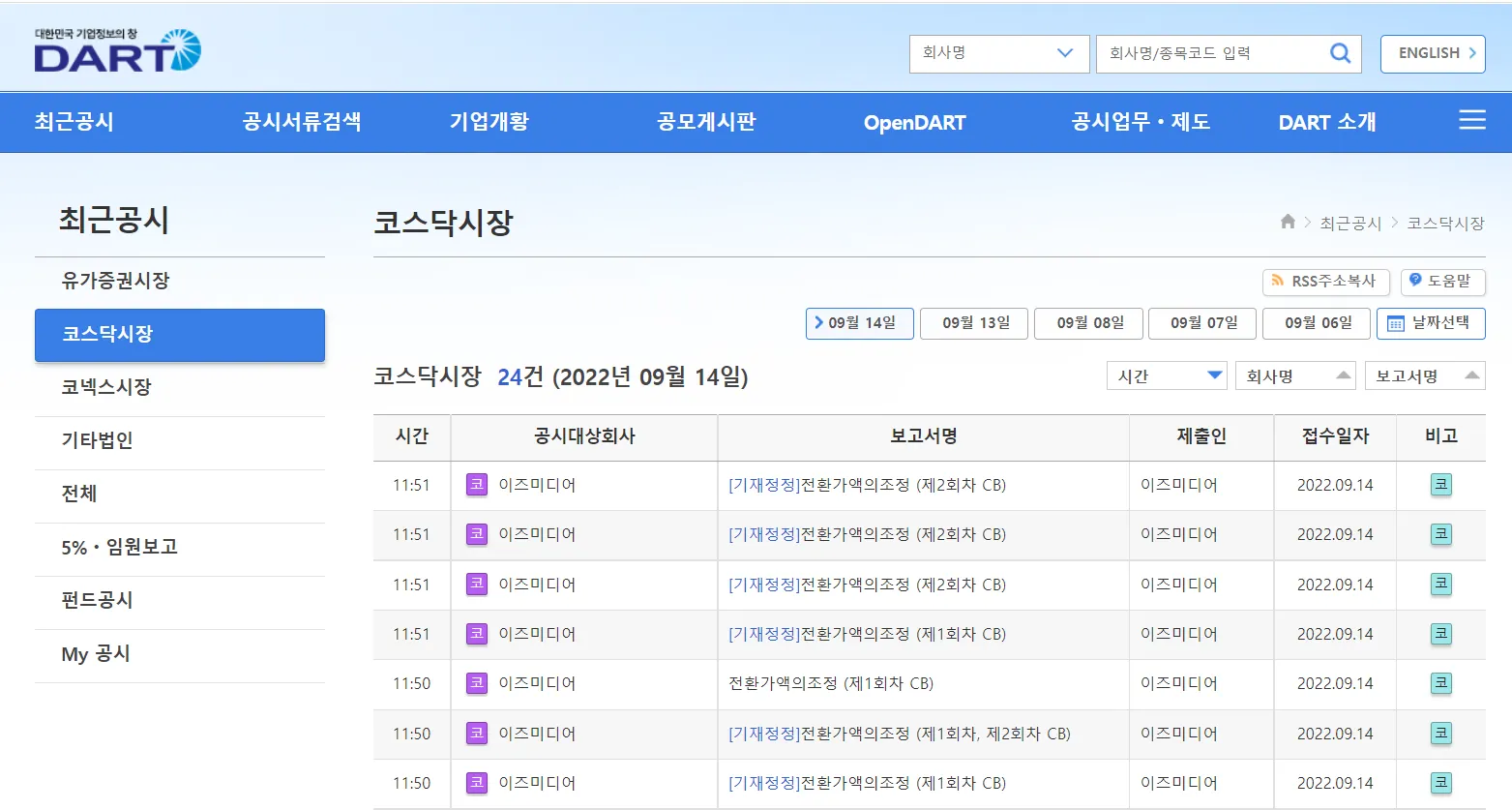Open the hamburger full menu
The image size is (1512, 810).
click(x=1471, y=120)
